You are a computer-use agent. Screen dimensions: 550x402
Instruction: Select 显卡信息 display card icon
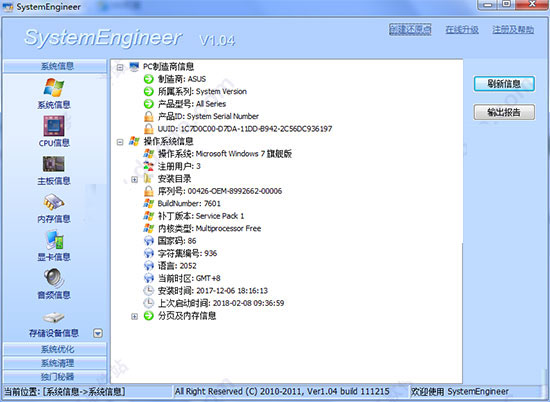click(x=54, y=240)
